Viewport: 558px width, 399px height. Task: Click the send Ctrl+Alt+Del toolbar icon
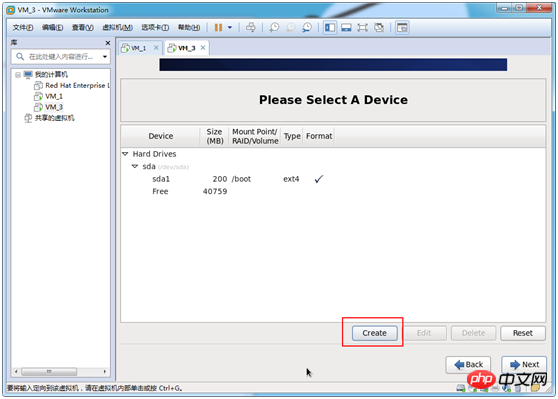(251, 27)
